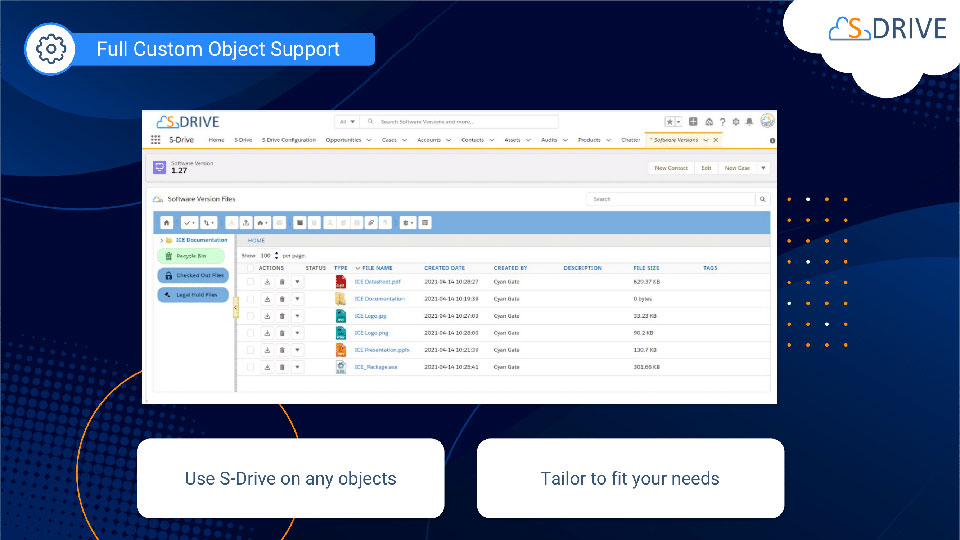Delete ICE Presentation.pptx with its trash icon
960x540 pixels.
282,350
